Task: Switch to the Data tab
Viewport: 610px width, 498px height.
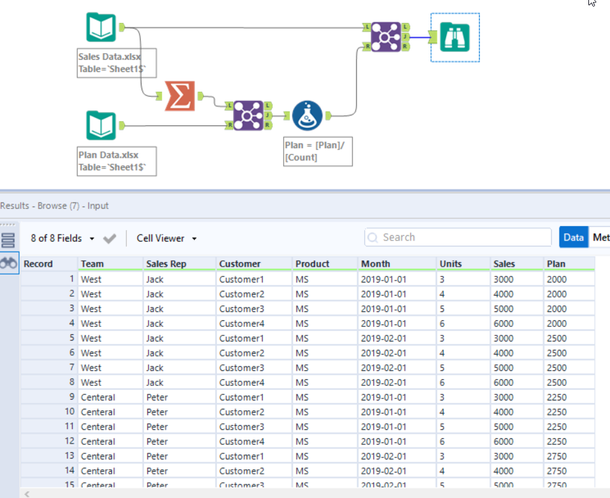Action: (573, 237)
